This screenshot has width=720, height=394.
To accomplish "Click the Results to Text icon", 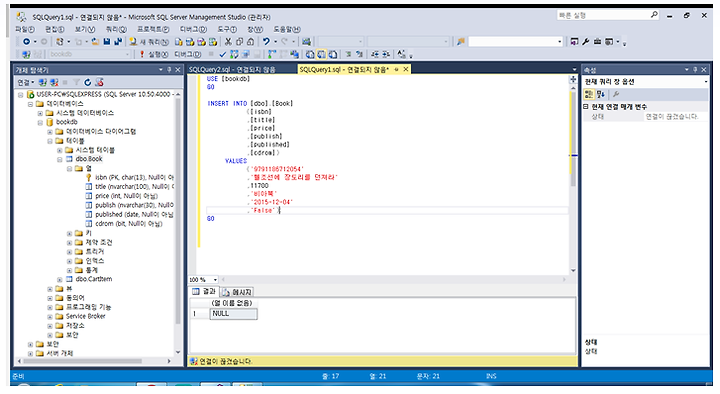I will pos(310,54).
